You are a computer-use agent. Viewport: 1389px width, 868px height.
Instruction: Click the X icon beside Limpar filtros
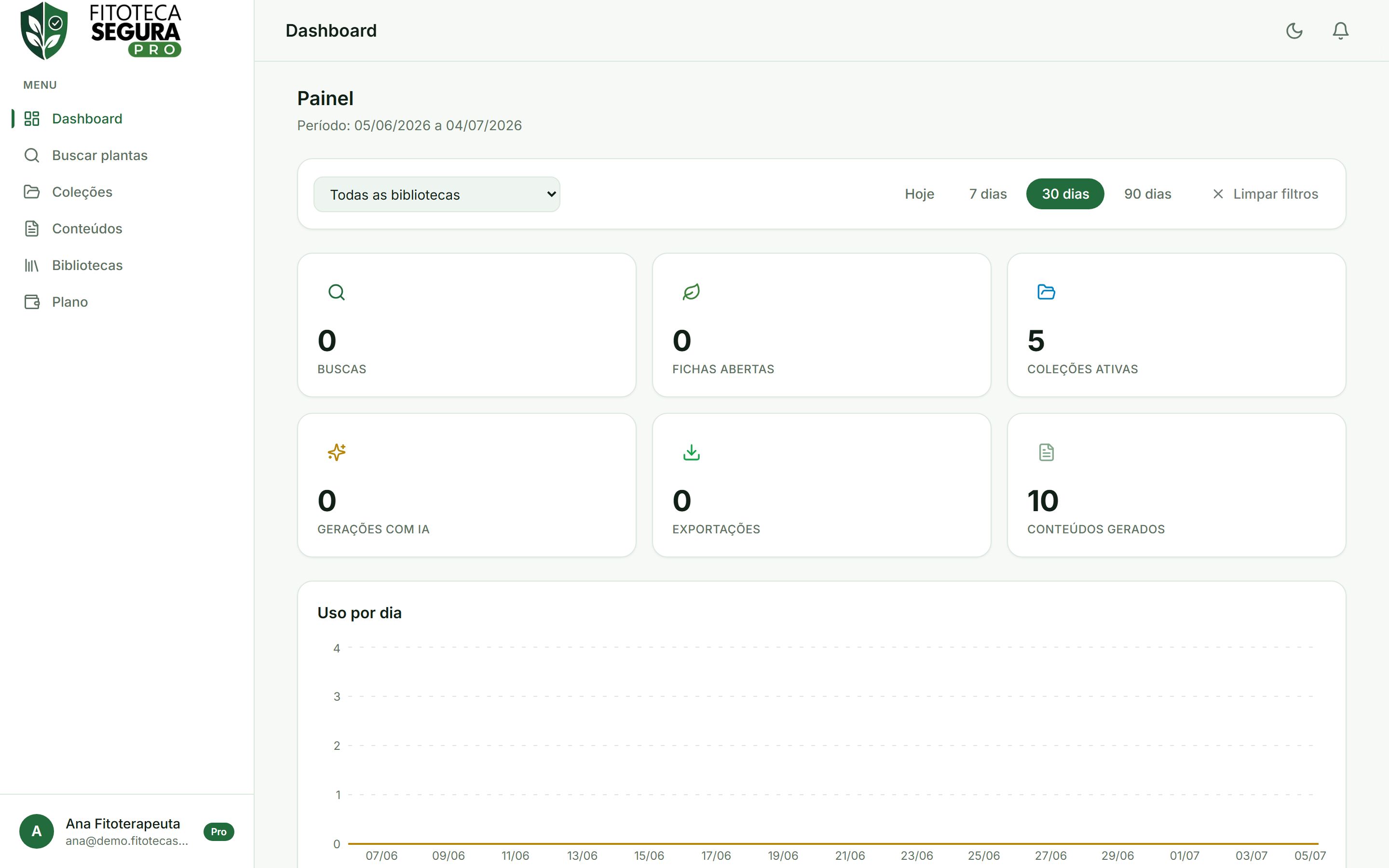coord(1218,194)
